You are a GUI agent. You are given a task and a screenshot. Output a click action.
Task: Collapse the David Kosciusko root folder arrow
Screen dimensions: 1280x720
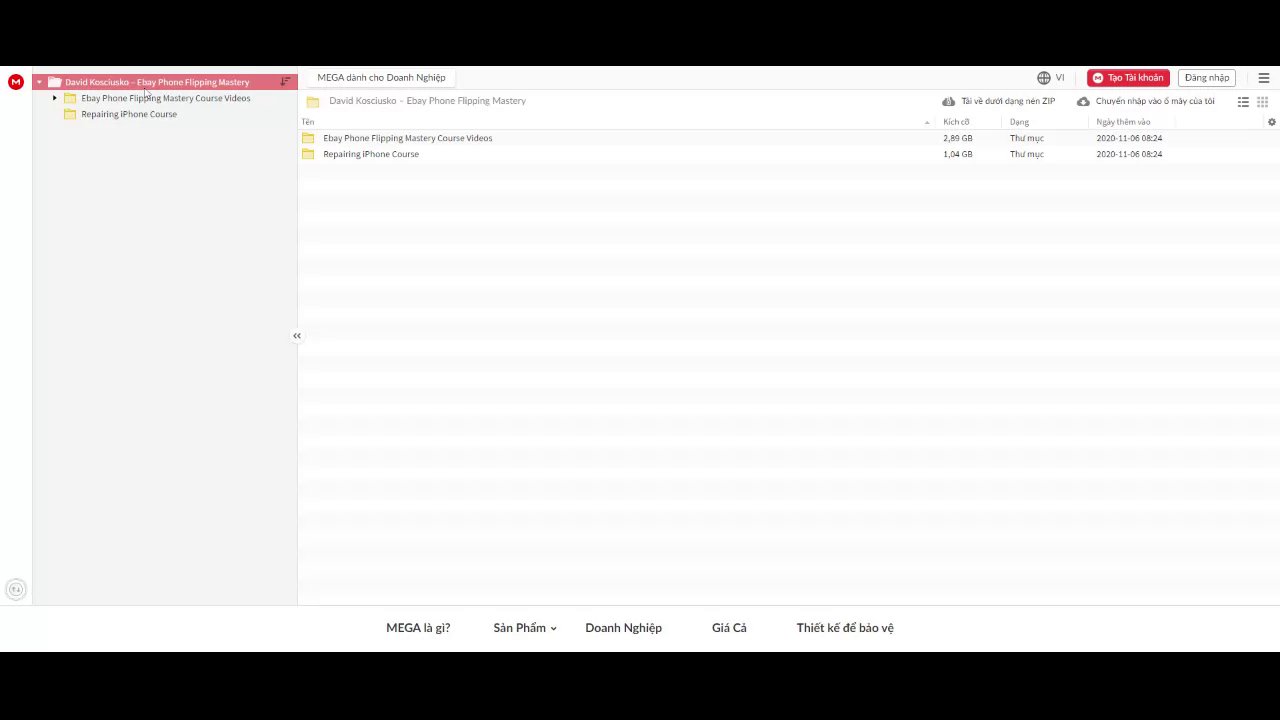39,82
